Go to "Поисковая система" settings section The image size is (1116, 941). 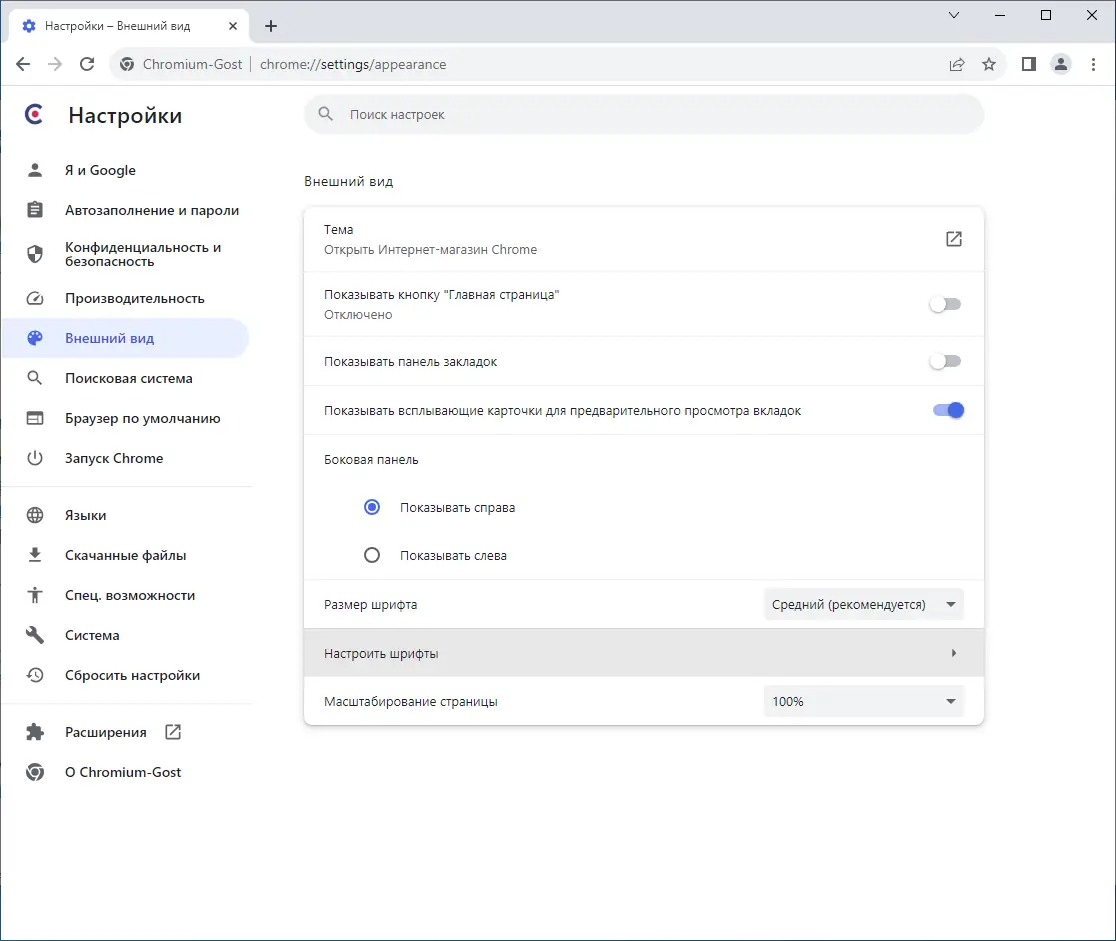pos(128,378)
